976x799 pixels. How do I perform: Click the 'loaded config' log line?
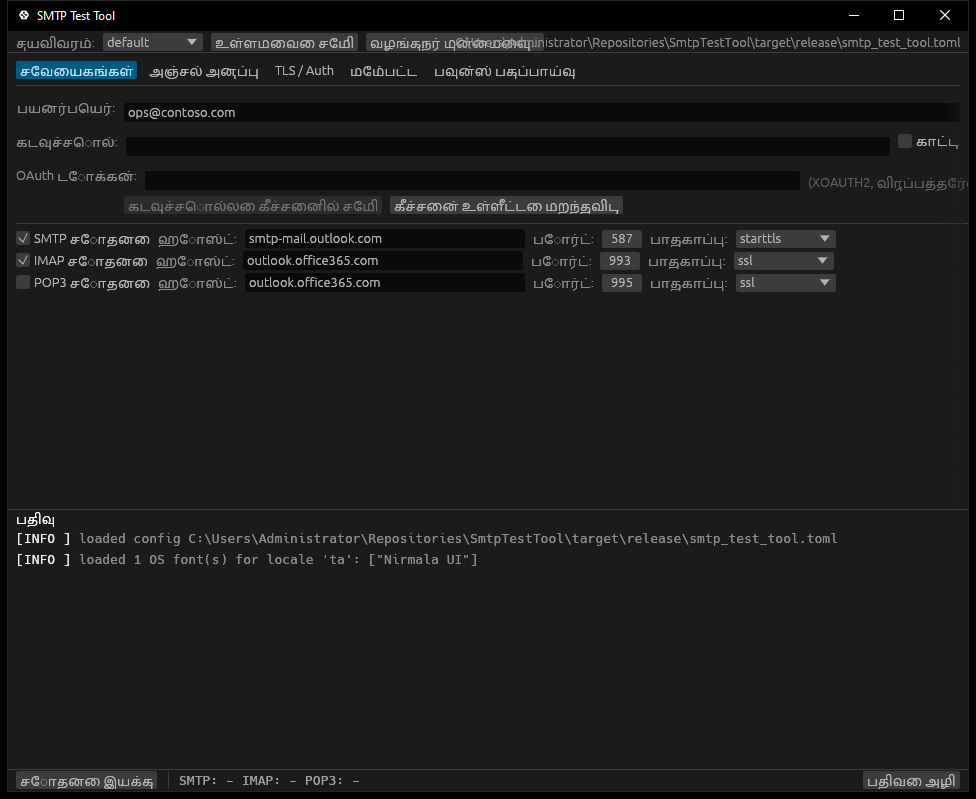(x=426, y=539)
